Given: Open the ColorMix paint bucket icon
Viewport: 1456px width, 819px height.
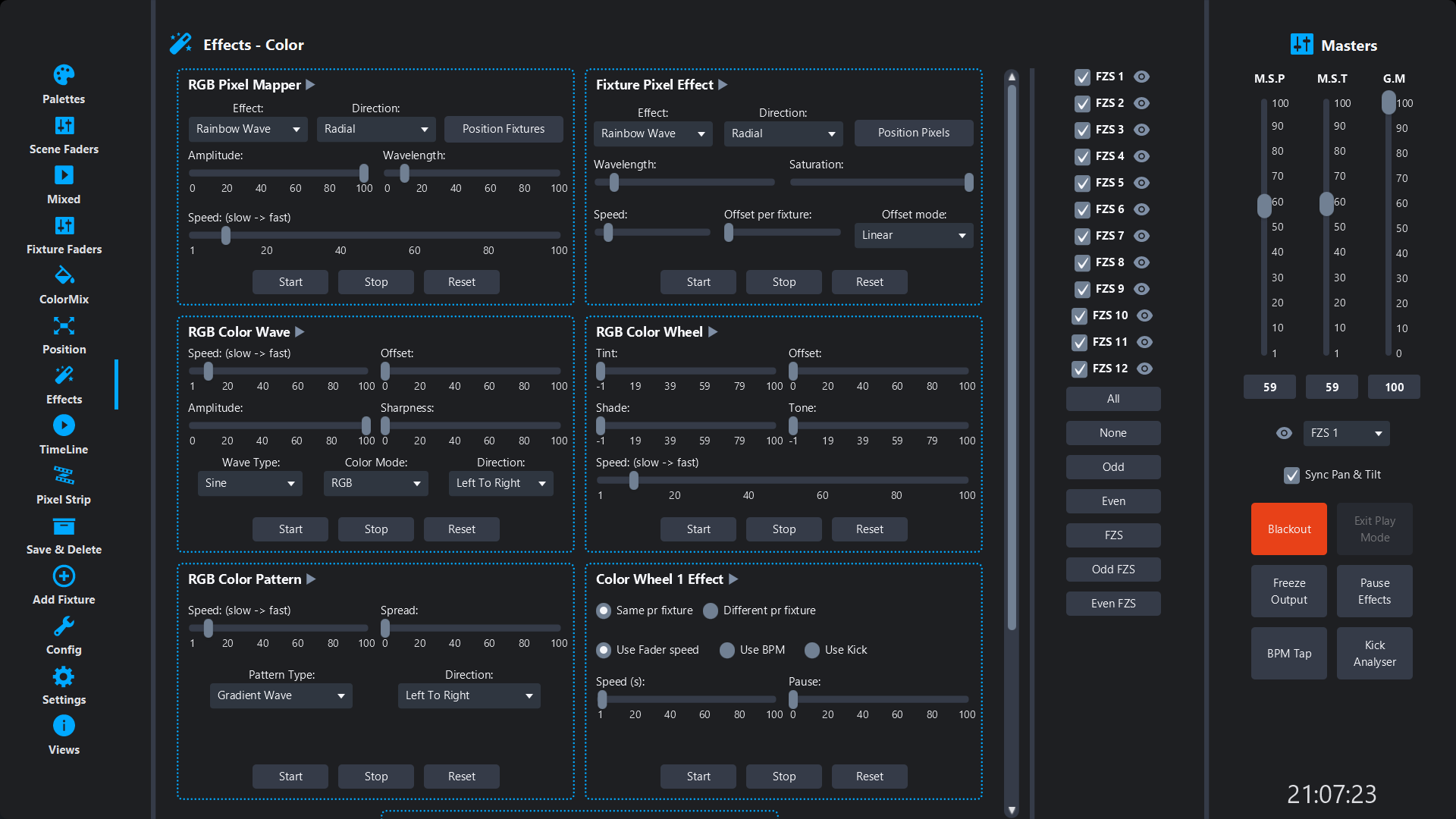Looking at the screenshot, I should (x=64, y=275).
